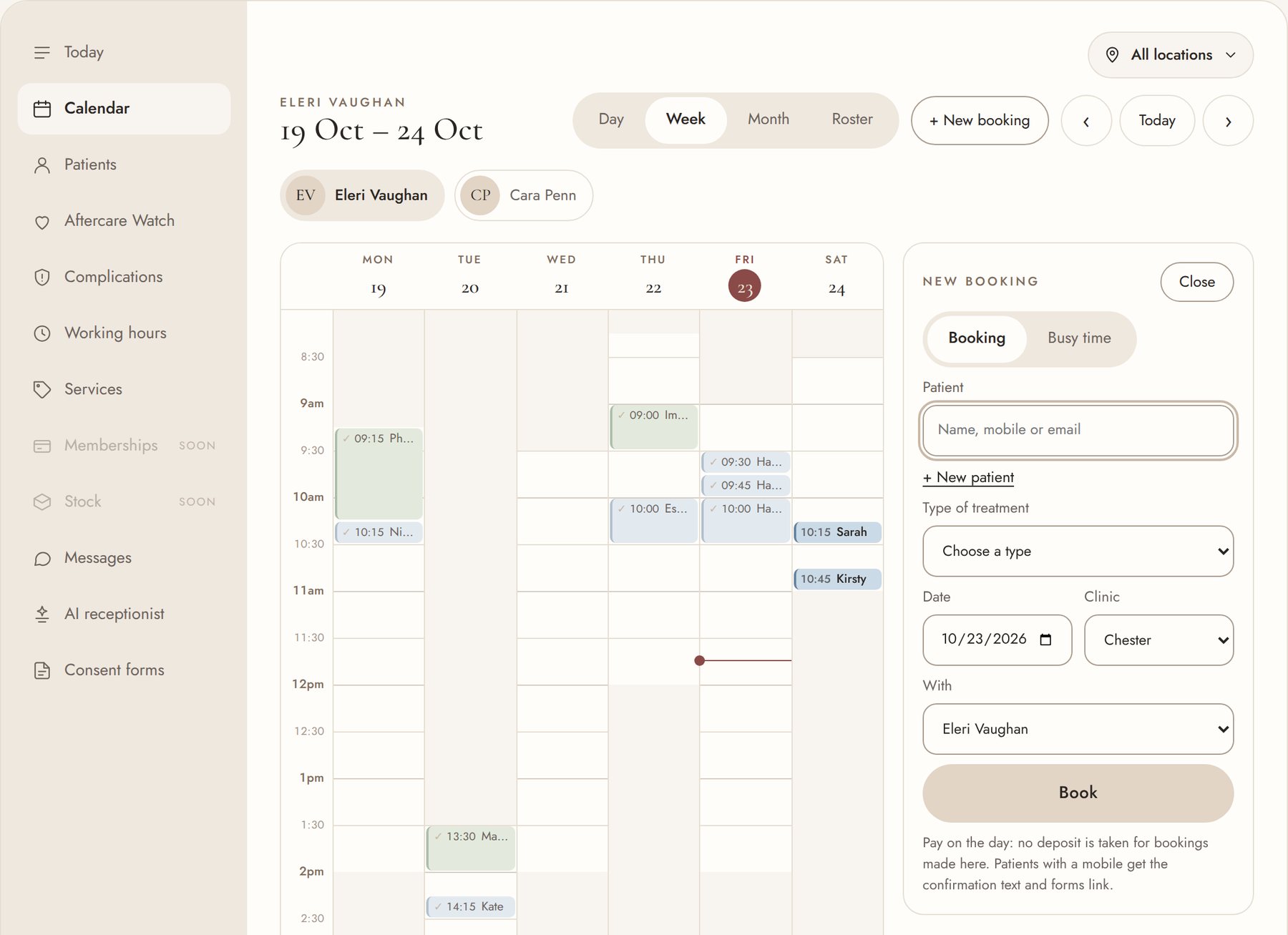The image size is (1288, 935).
Task: Click the Aftercare Watch heart icon
Action: click(42, 222)
